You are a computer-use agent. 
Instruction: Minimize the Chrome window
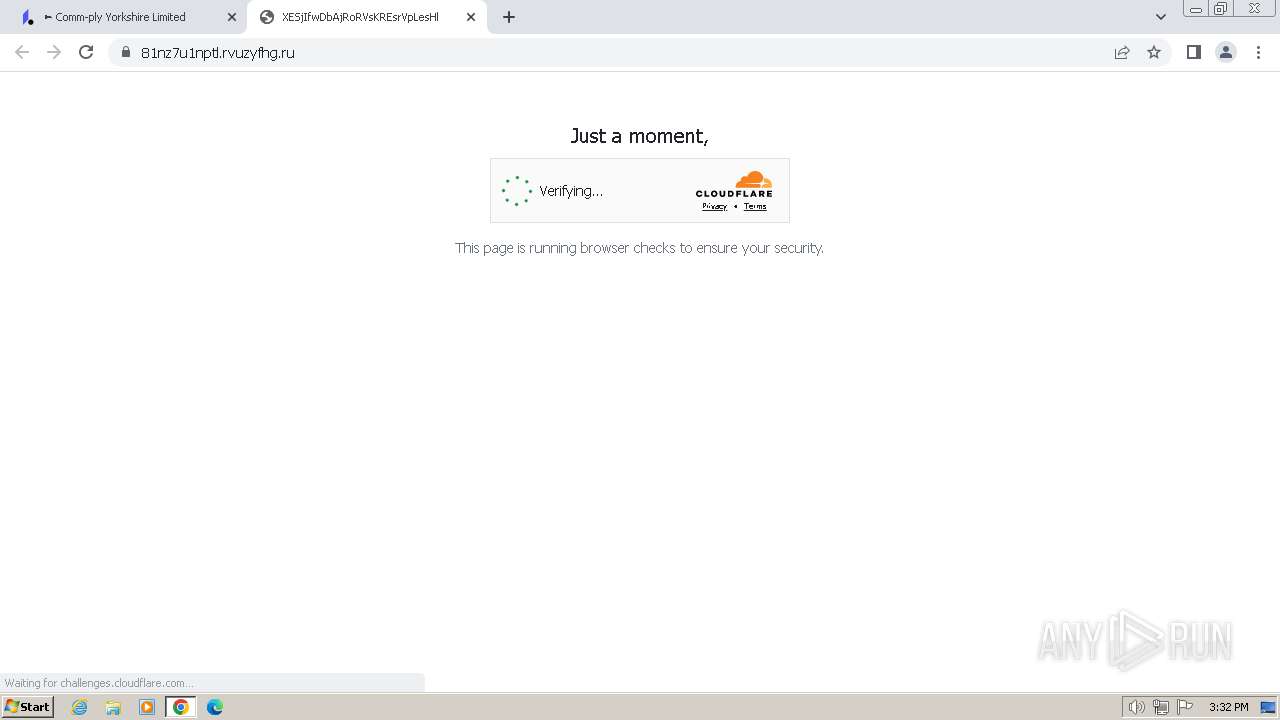1195,9
